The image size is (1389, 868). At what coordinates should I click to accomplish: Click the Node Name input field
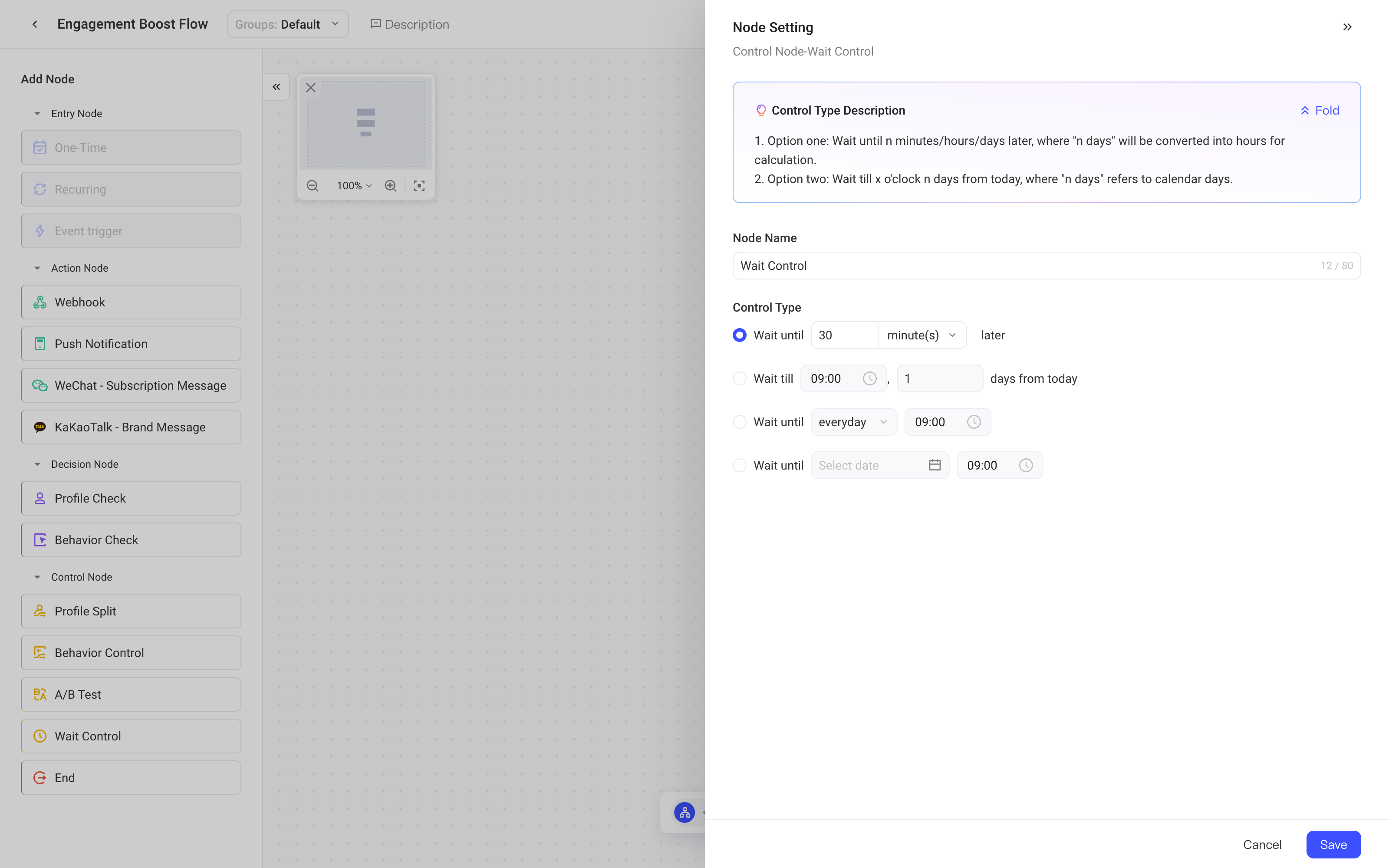click(1047, 266)
